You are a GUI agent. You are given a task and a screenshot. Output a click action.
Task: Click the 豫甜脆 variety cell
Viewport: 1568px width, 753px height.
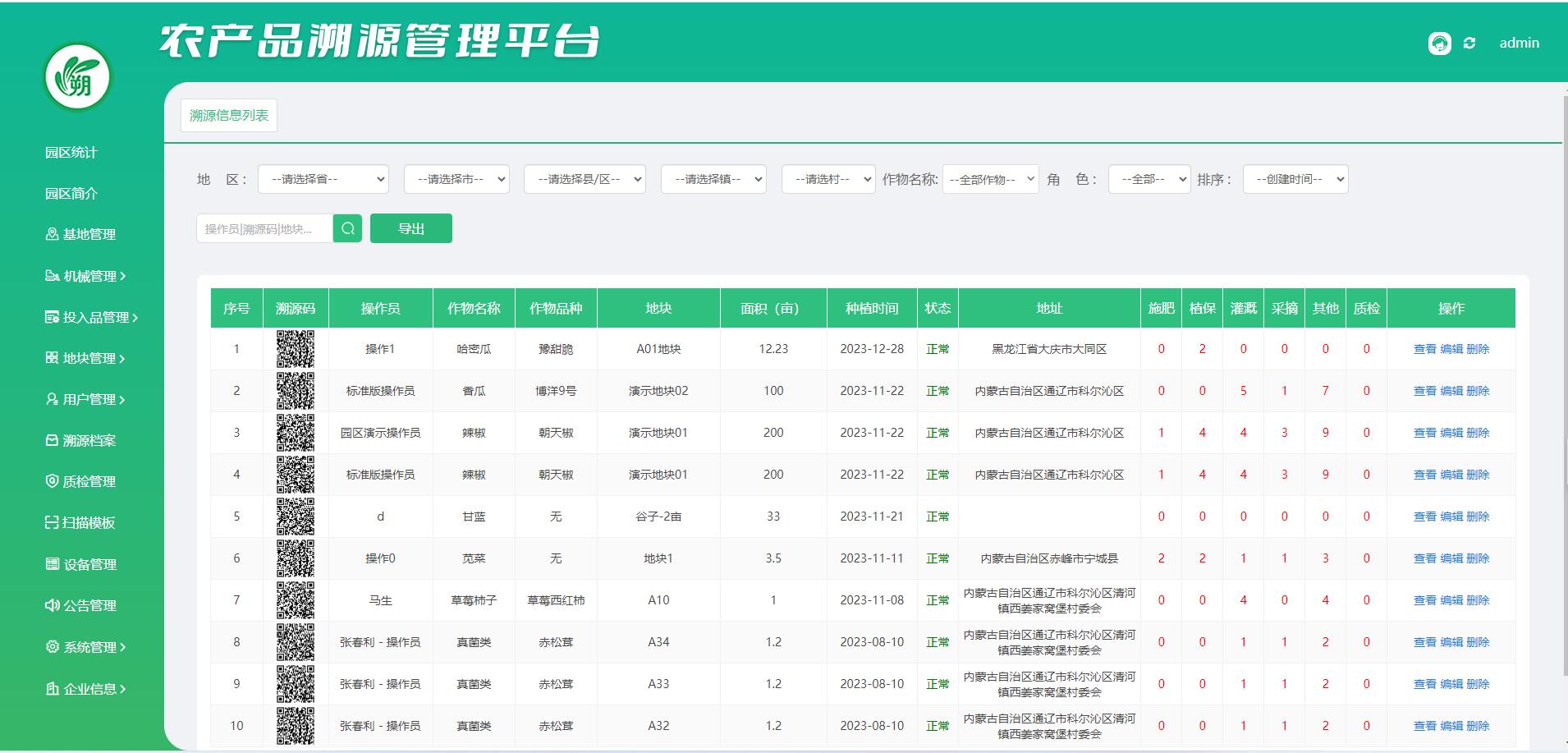click(x=556, y=349)
